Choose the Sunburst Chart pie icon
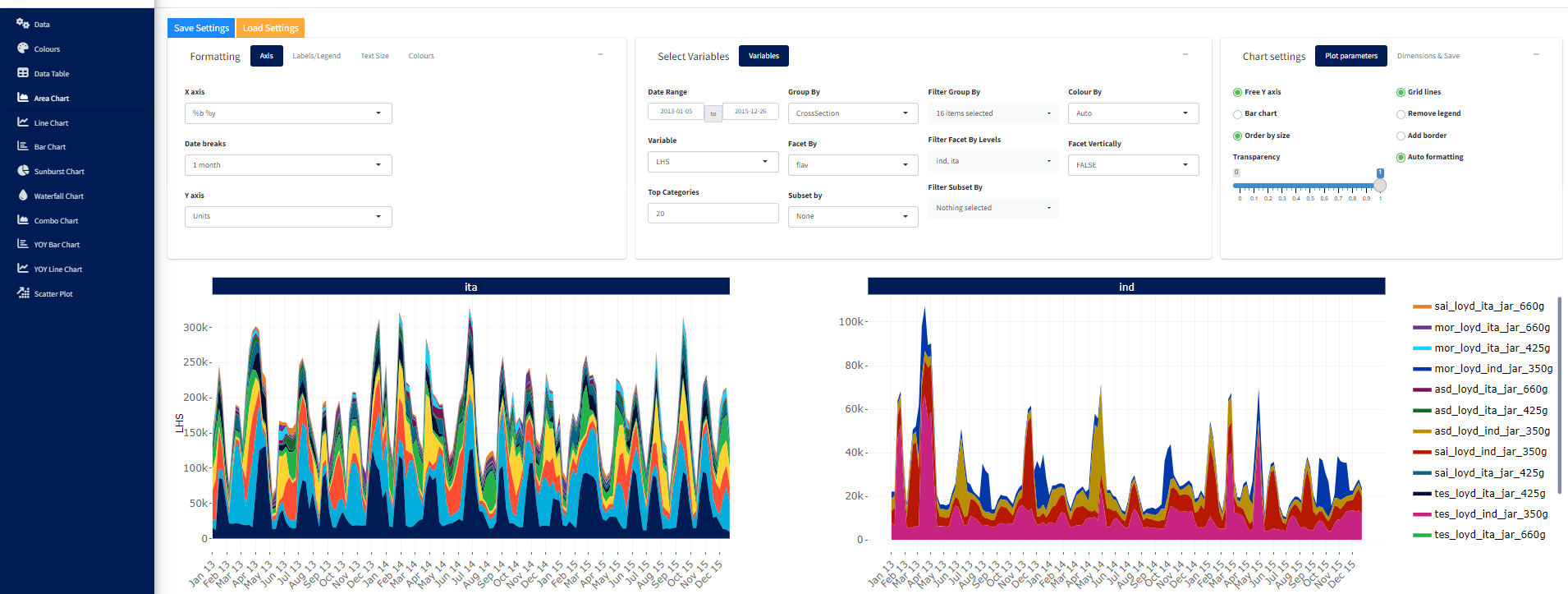The image size is (1568, 594). click(23, 171)
